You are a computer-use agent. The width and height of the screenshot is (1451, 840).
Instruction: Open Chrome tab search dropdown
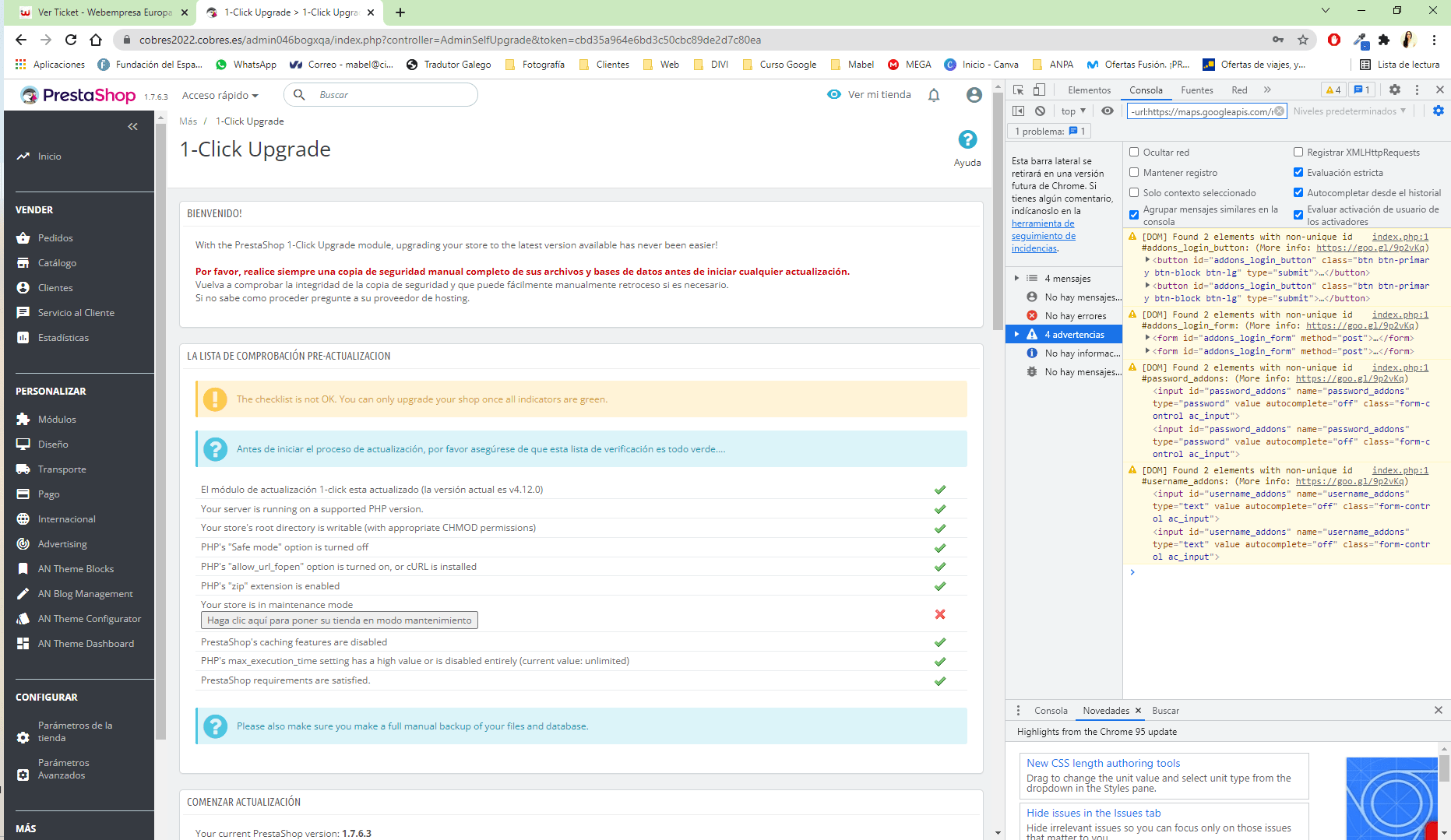coord(1326,11)
